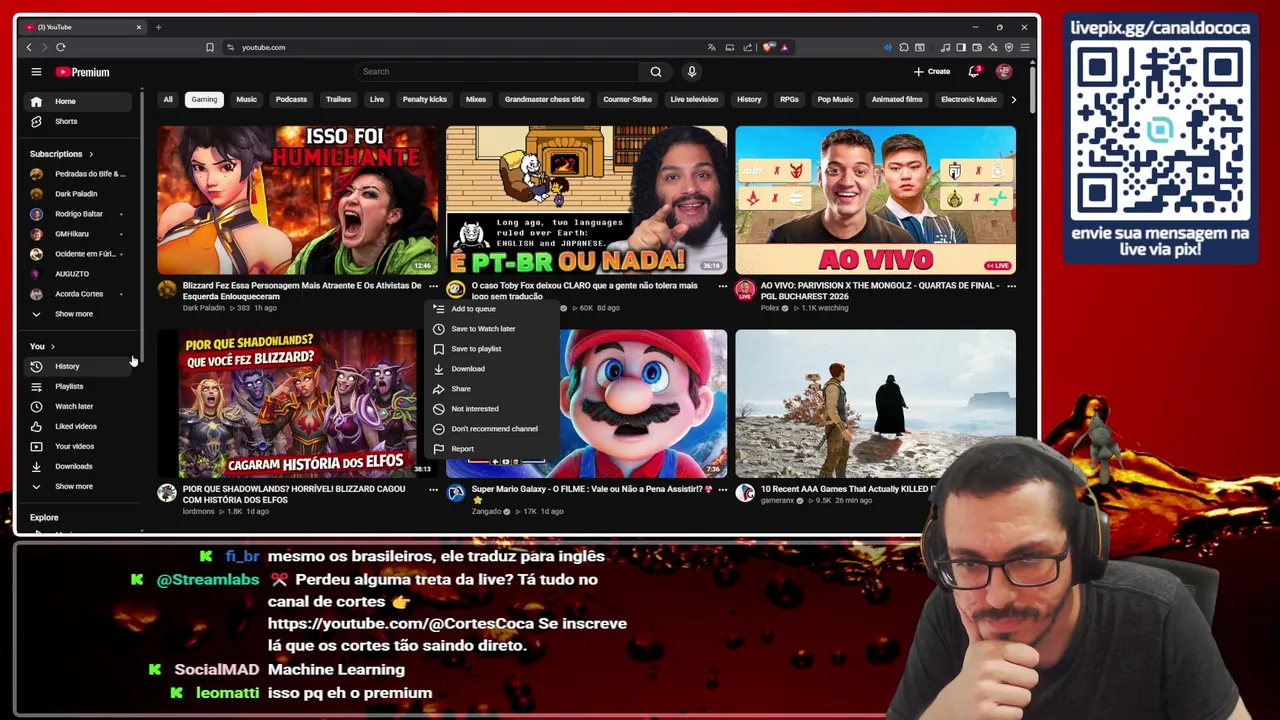Image resolution: width=1280 pixels, height=720 pixels.
Task: Choose Don't recommend channel
Action: pyautogui.click(x=490, y=429)
